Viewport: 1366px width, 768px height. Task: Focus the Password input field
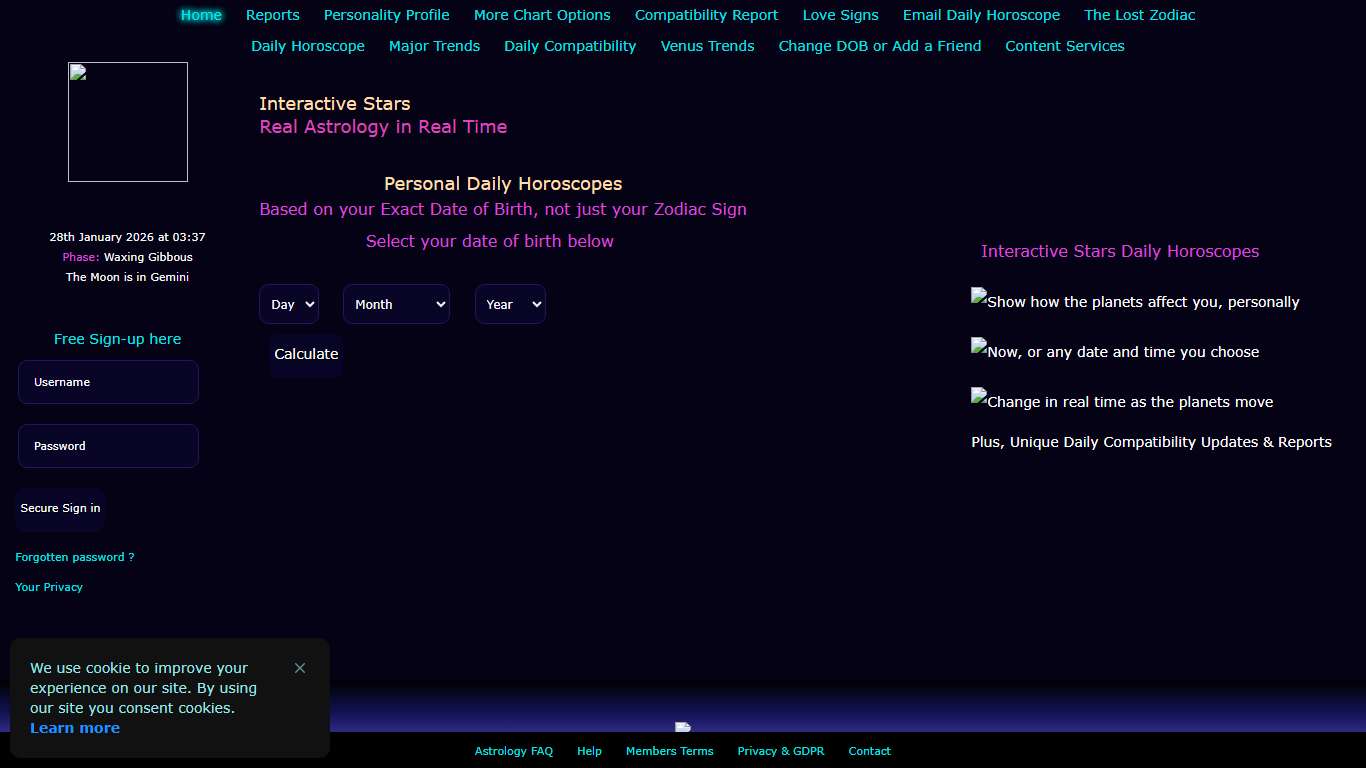[x=108, y=446]
